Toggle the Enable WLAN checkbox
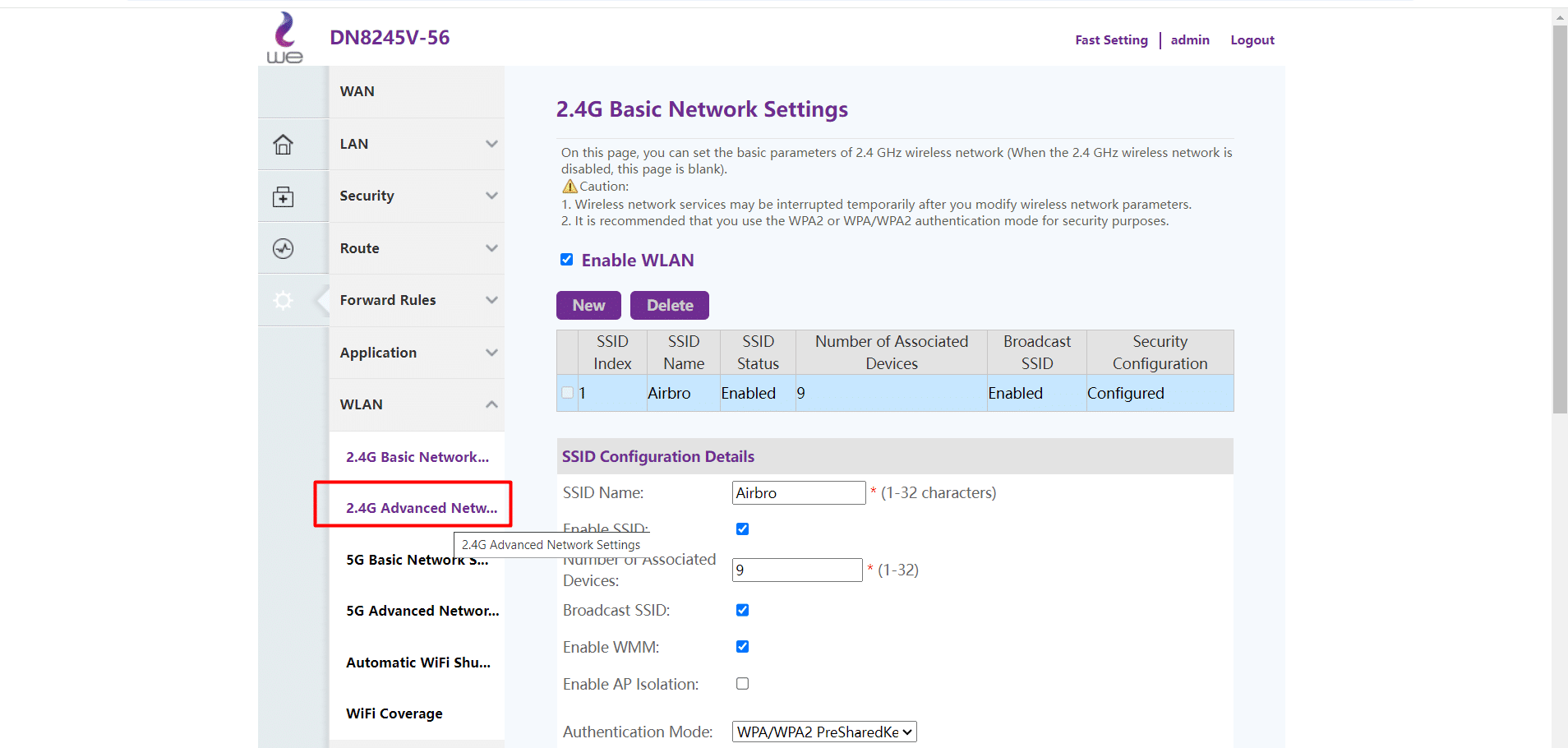Viewport: 1568px width, 748px height. click(567, 260)
